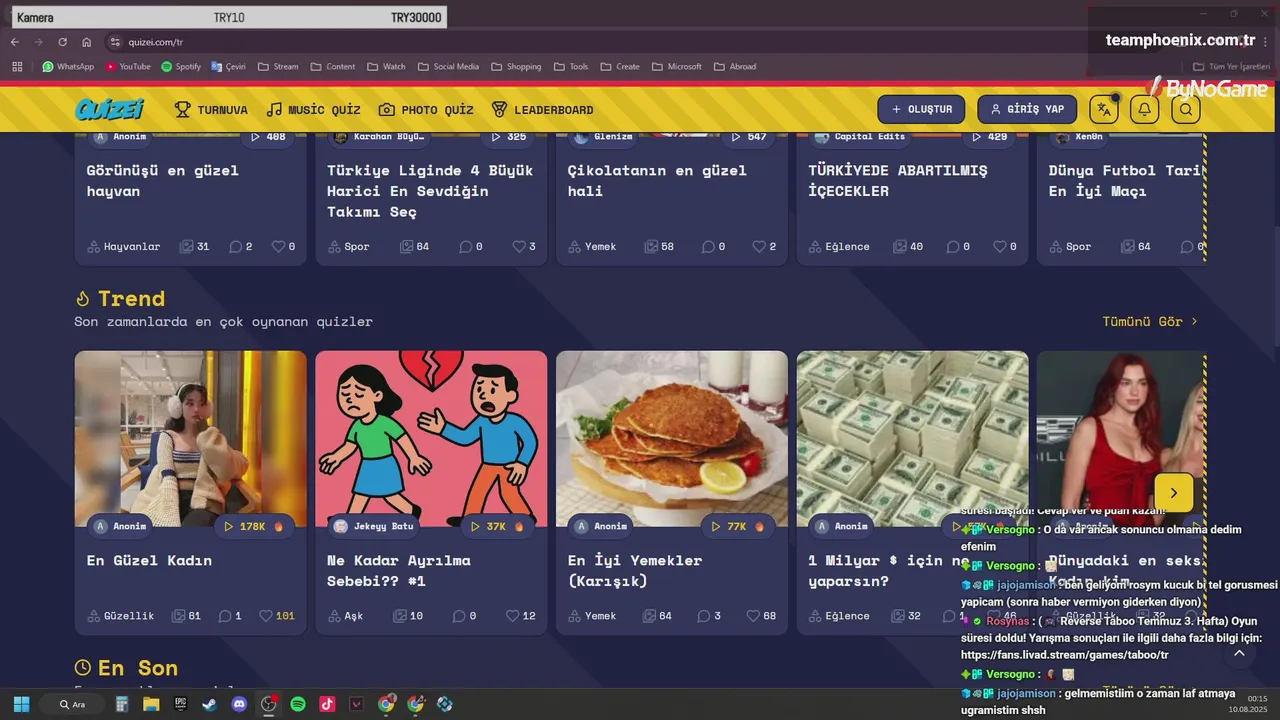
Task: Expand the Microsoft bookmarks folder
Action: 677,67
